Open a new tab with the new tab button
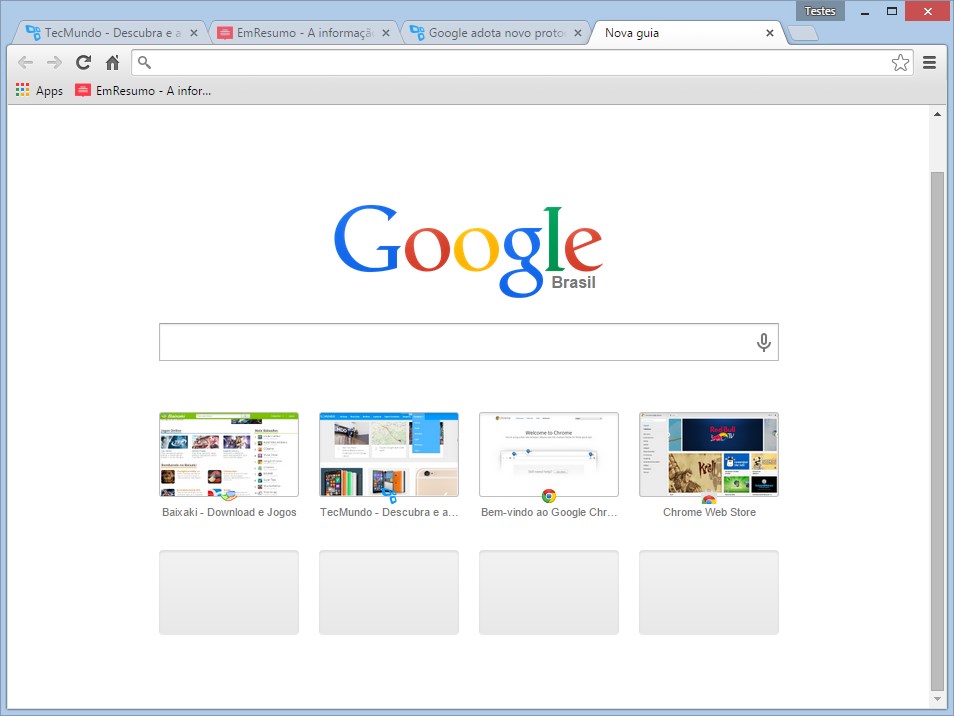954x716 pixels. click(x=803, y=33)
